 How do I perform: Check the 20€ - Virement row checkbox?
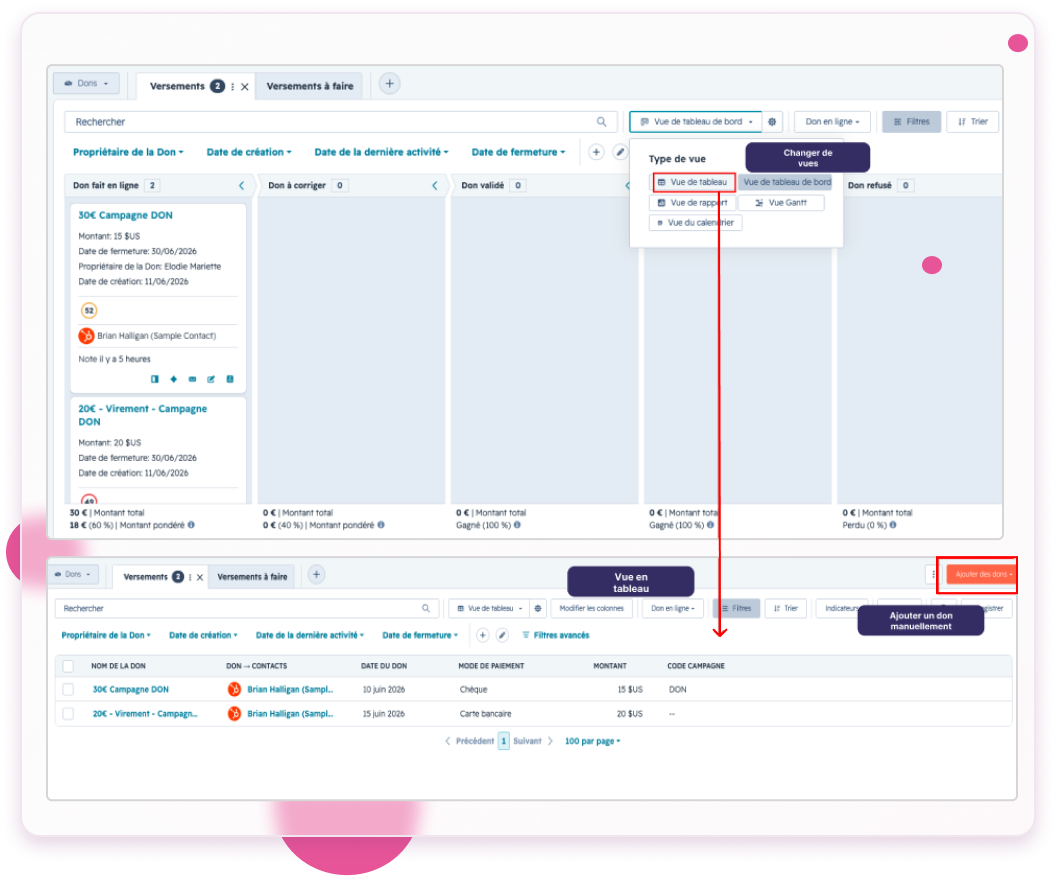click(68, 714)
